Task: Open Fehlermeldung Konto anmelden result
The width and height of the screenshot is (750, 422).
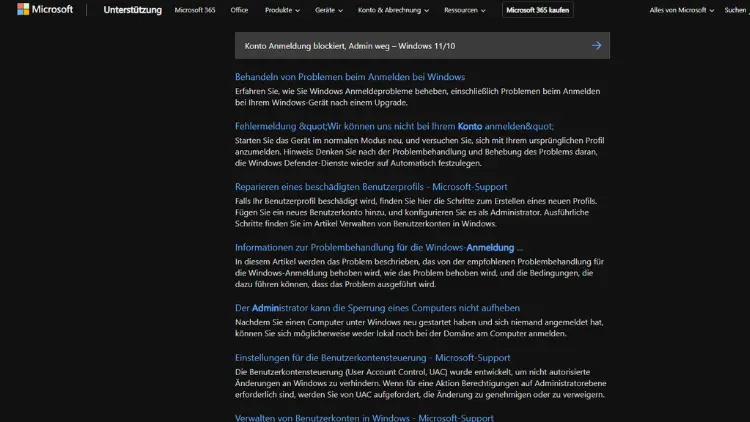Action: click(394, 126)
